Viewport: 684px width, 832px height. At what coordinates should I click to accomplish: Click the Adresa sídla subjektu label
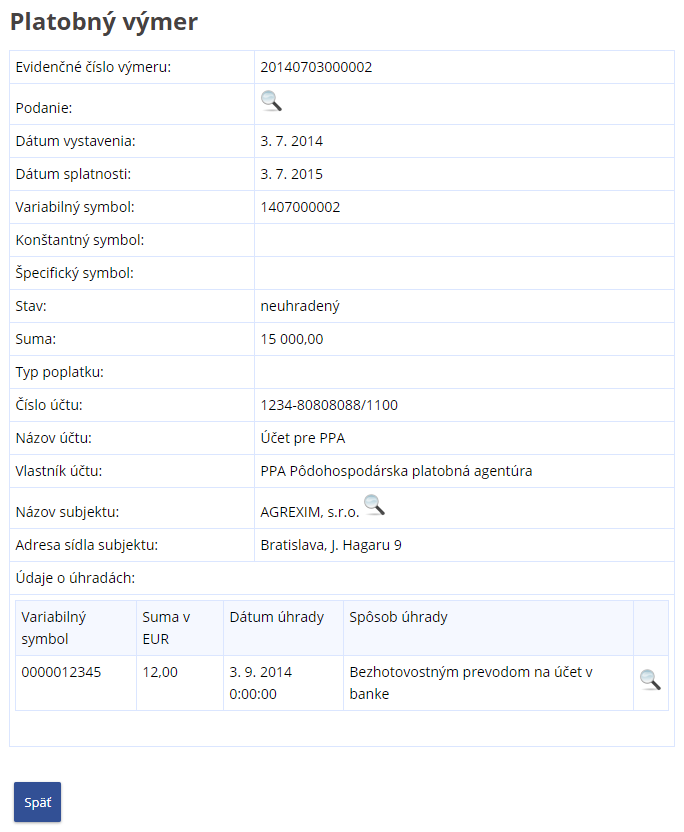[x=86, y=545]
